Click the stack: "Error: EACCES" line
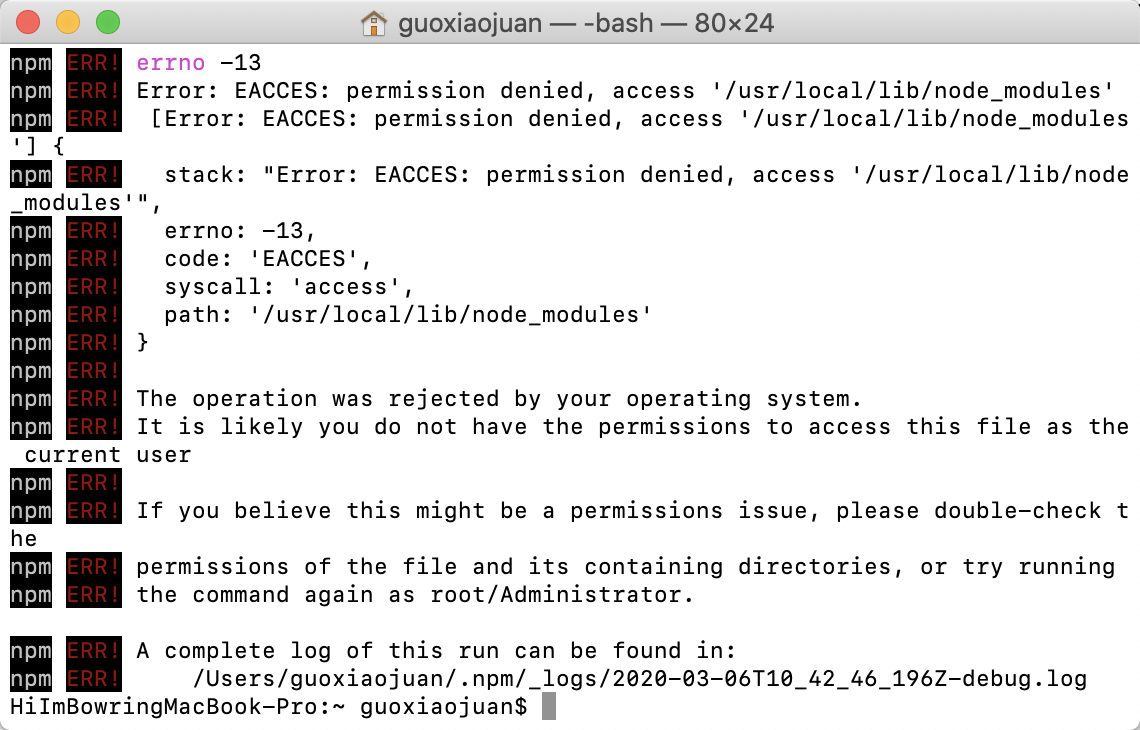Viewport: 1140px width, 730px height. (646, 175)
